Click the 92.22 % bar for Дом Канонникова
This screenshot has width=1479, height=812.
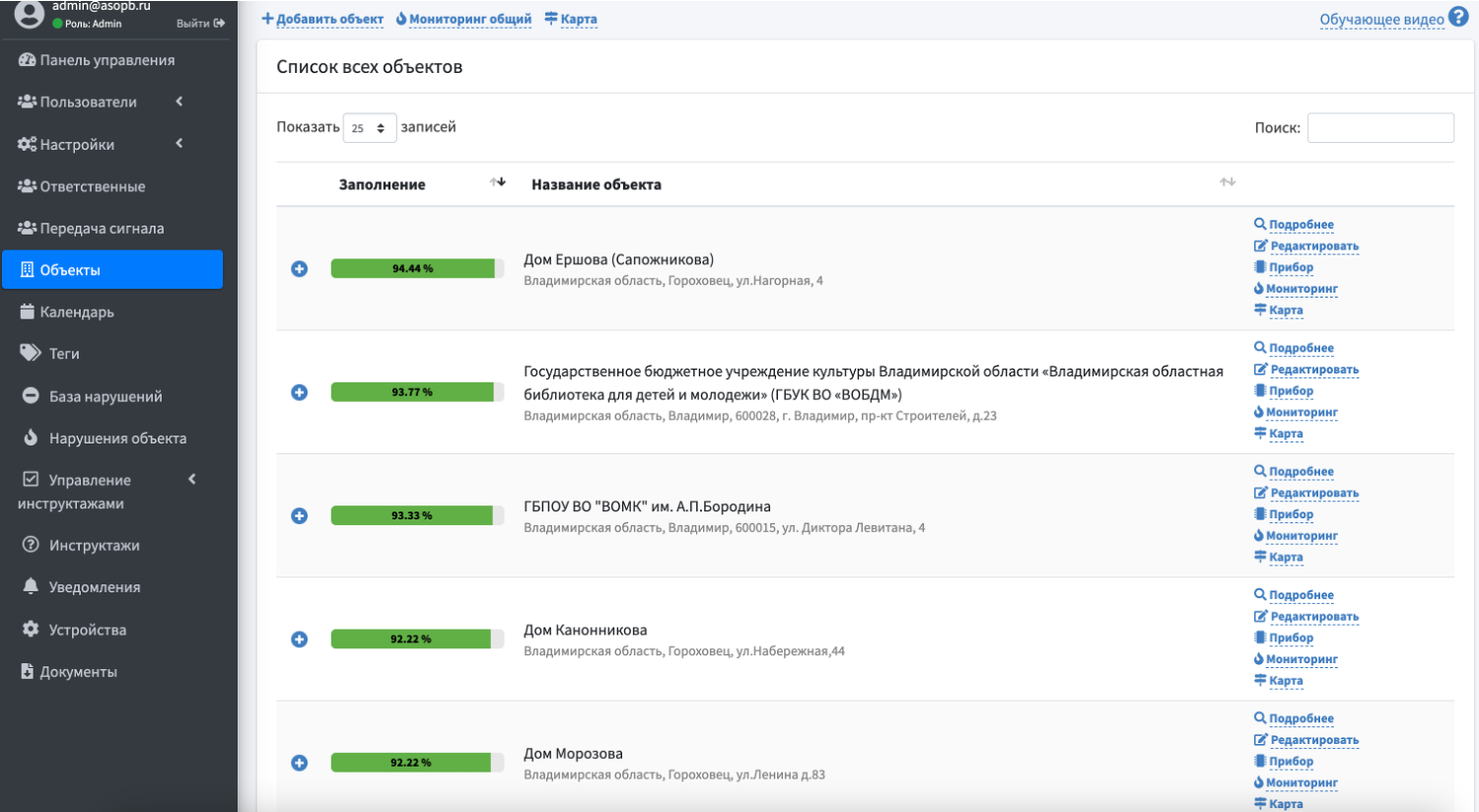pos(417,640)
